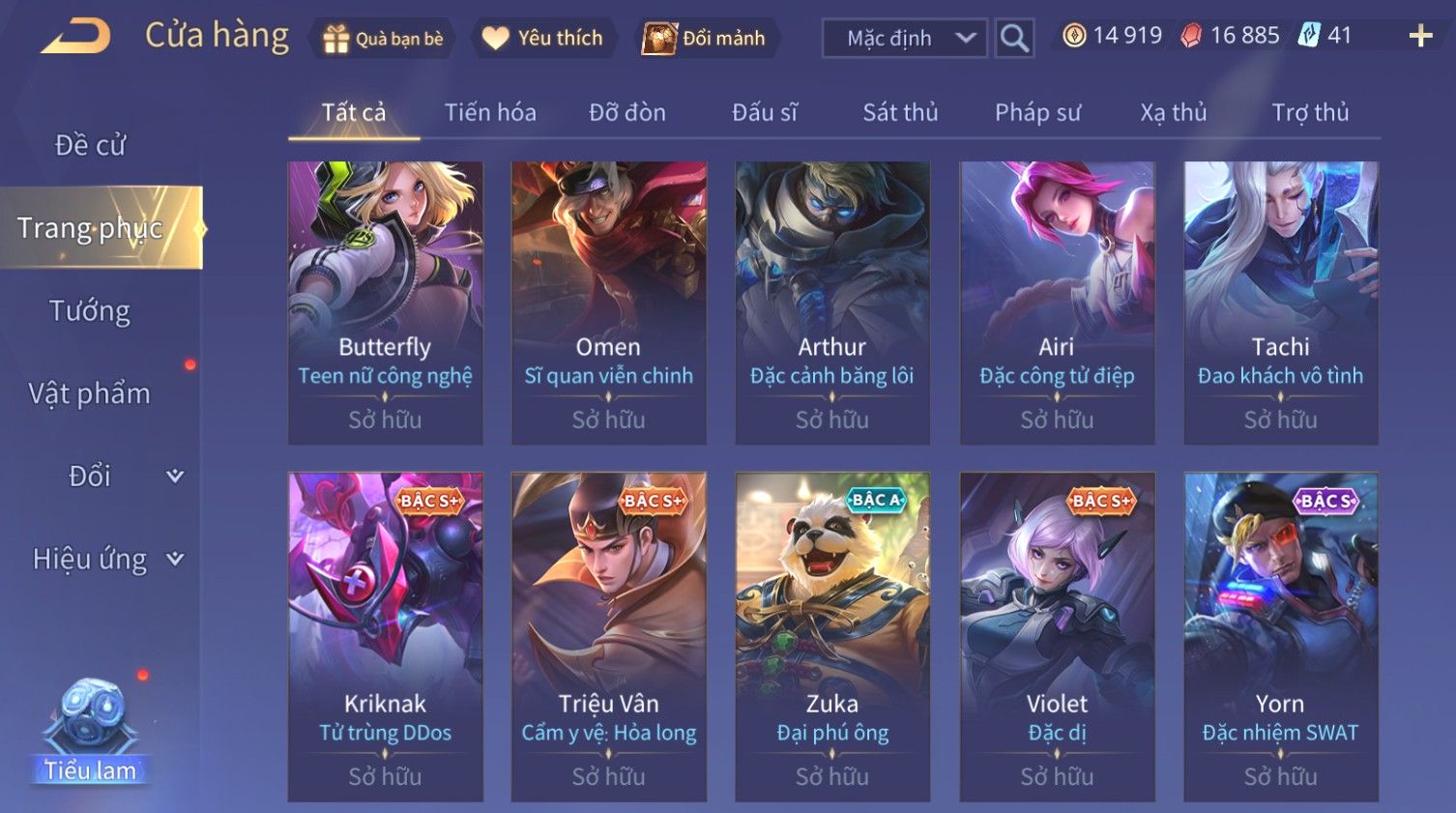Open Đổi mảnh fragment exchange
The height and width of the screenshot is (813, 1456).
pos(659,39)
